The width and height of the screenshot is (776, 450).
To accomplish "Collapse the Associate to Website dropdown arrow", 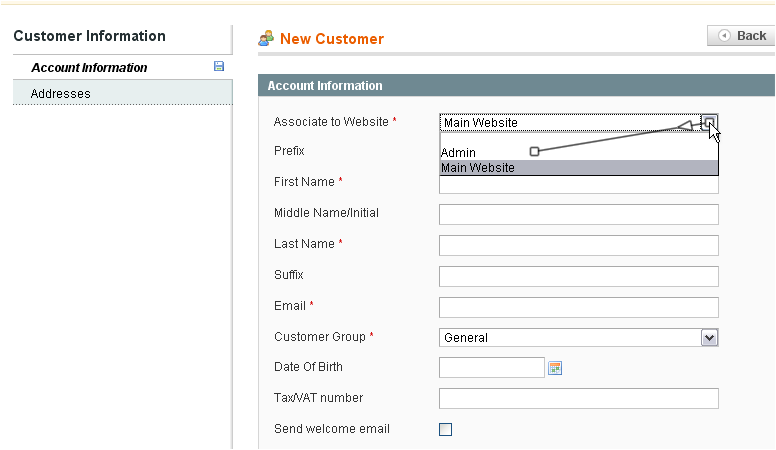I will (710, 122).
